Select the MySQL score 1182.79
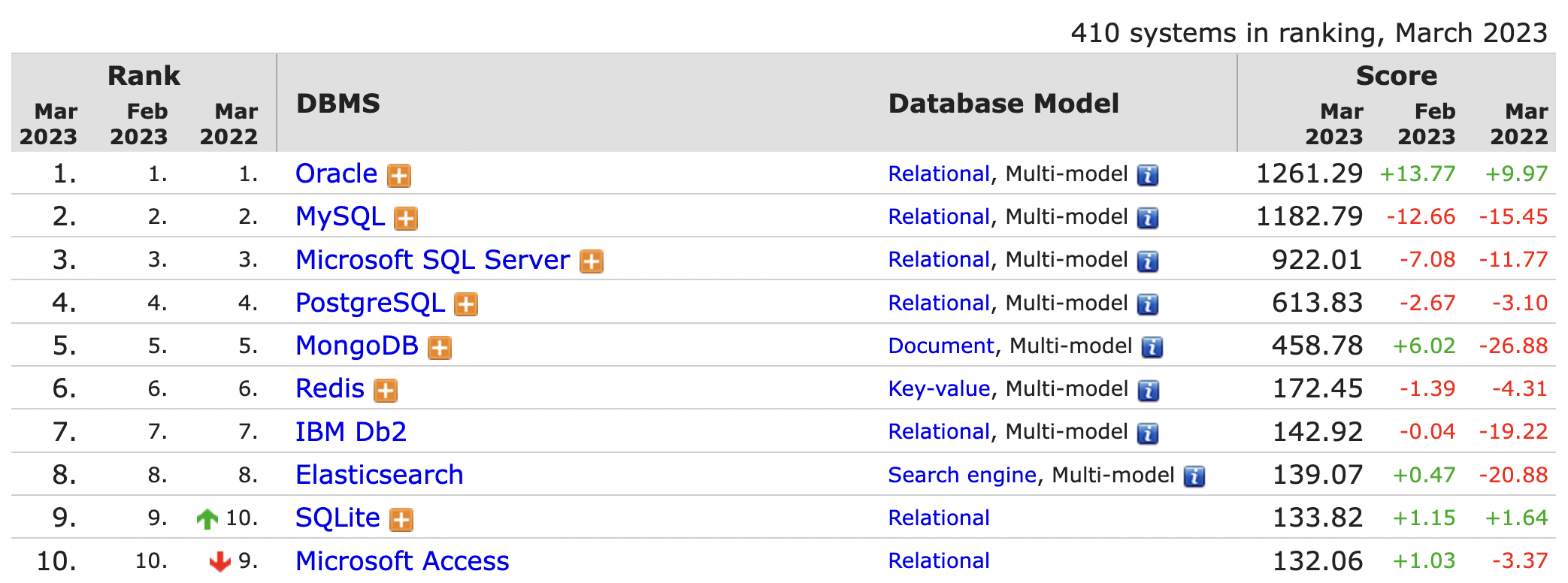This screenshot has height=583, width=1568. (x=1309, y=216)
